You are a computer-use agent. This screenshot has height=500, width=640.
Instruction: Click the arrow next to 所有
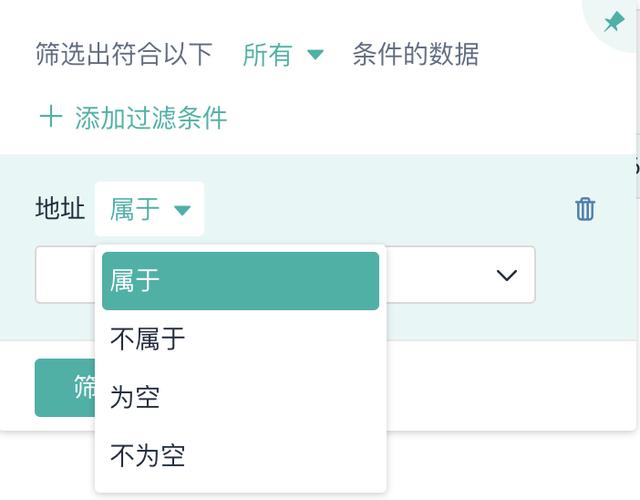[316, 55]
